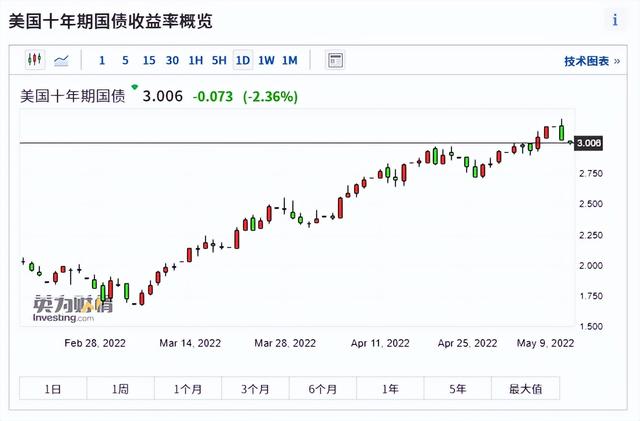Select the 1个月 range tab
The width and height of the screenshot is (640, 421).
(x=188, y=388)
